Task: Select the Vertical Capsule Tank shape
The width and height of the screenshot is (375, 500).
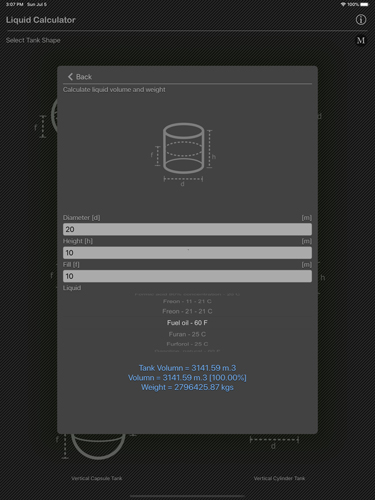Action: (x=97, y=478)
